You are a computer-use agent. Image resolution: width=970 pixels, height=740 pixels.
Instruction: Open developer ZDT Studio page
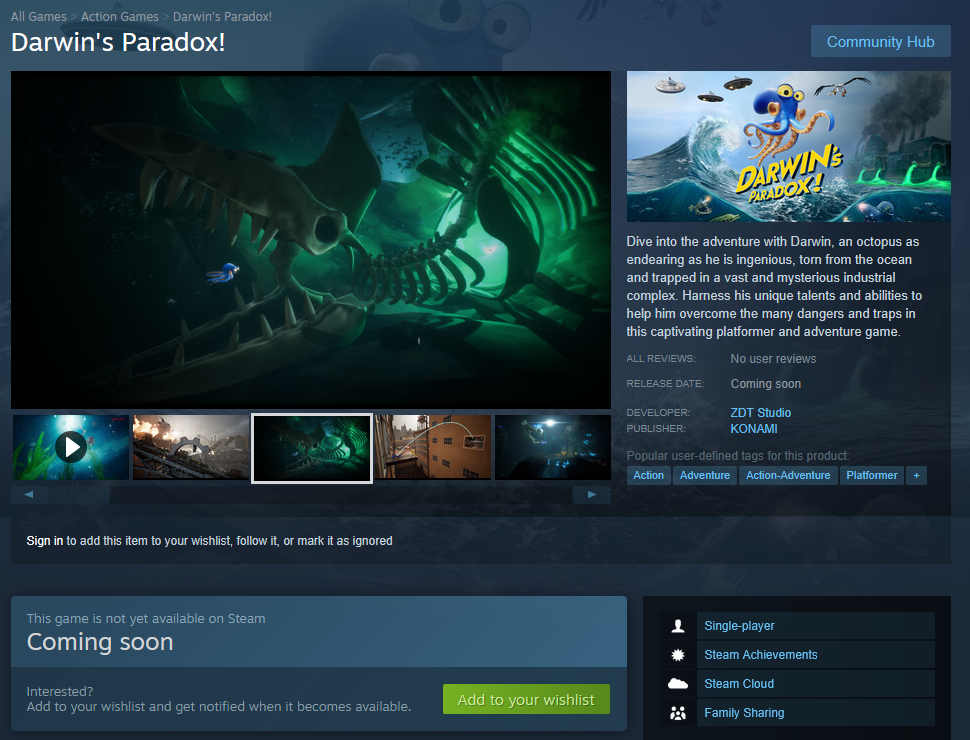click(x=760, y=413)
